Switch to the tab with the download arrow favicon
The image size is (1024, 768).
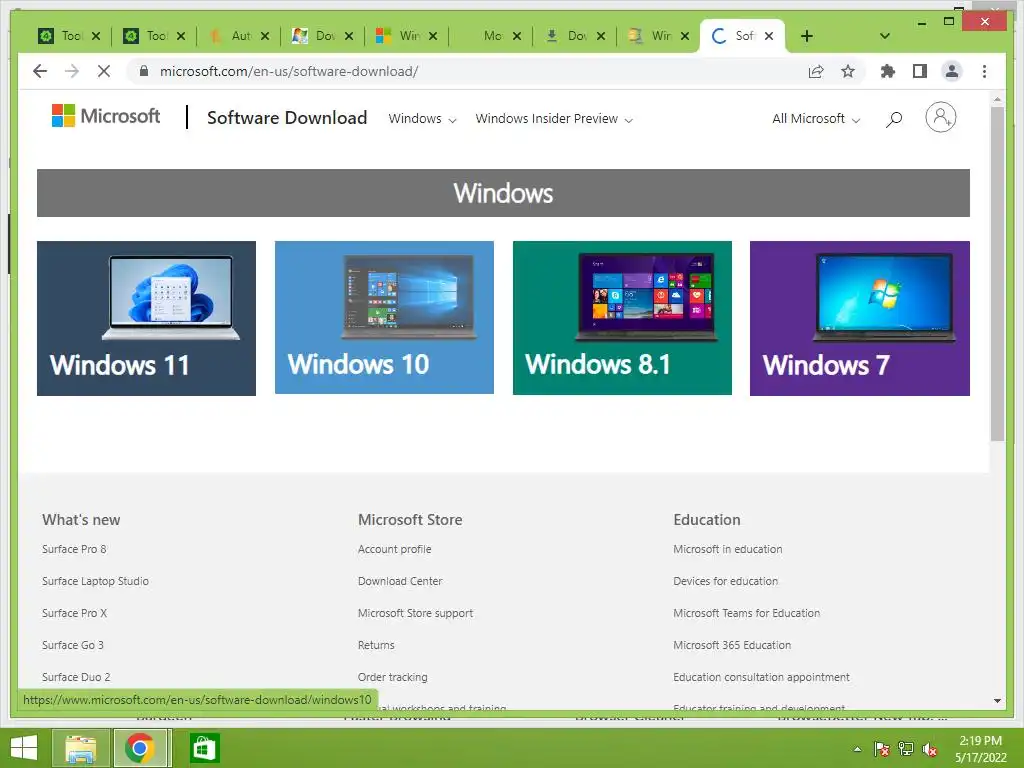click(567, 36)
